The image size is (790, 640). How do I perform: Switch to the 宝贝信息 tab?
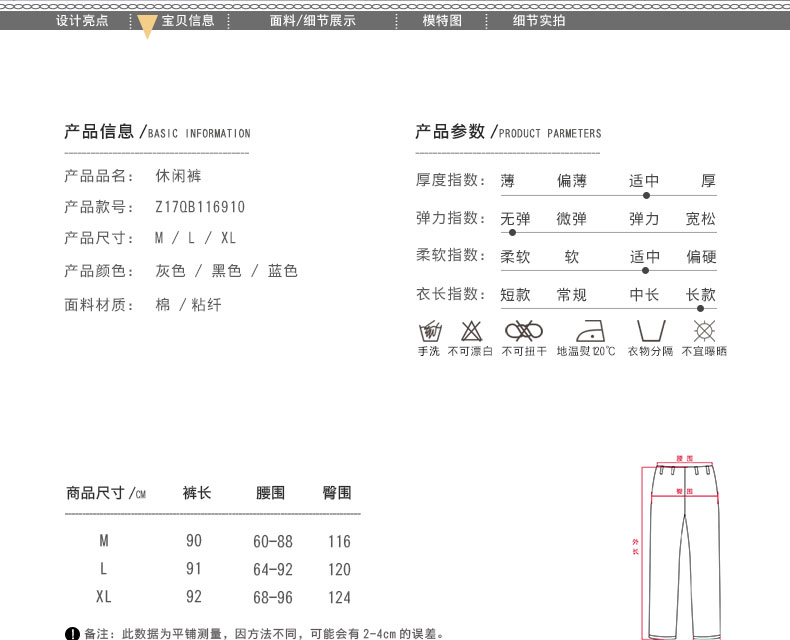(x=188, y=20)
